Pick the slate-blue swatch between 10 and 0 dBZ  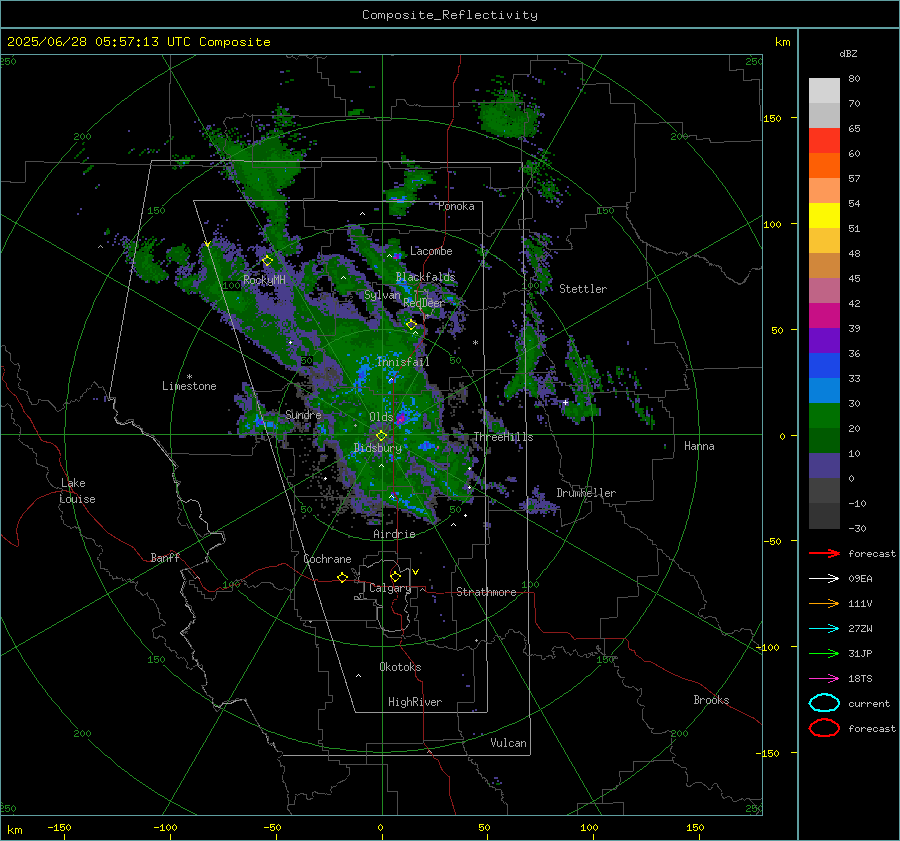[824, 465]
